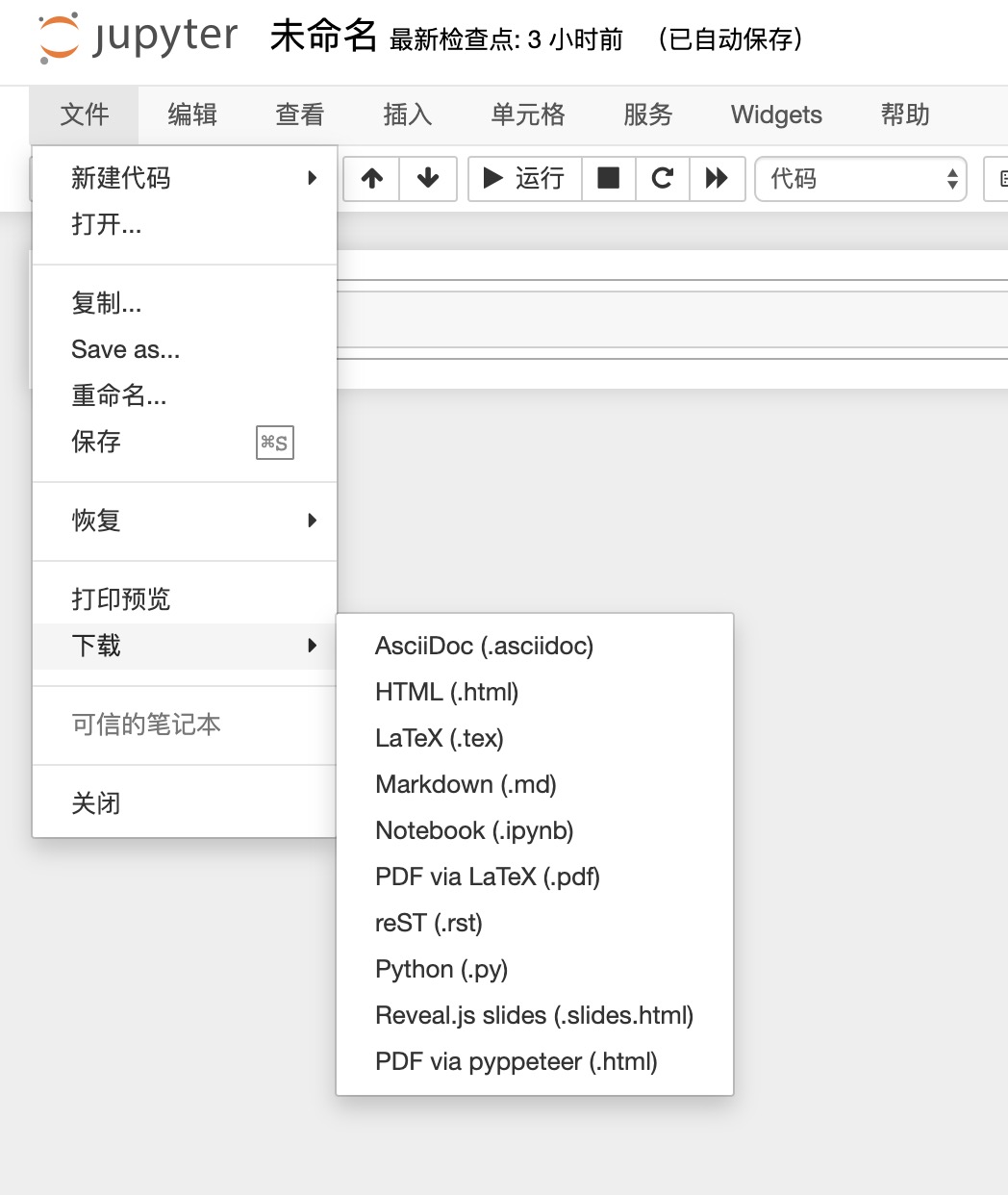The width and height of the screenshot is (1008, 1195).
Task: Run the current cell
Action: coord(525,178)
